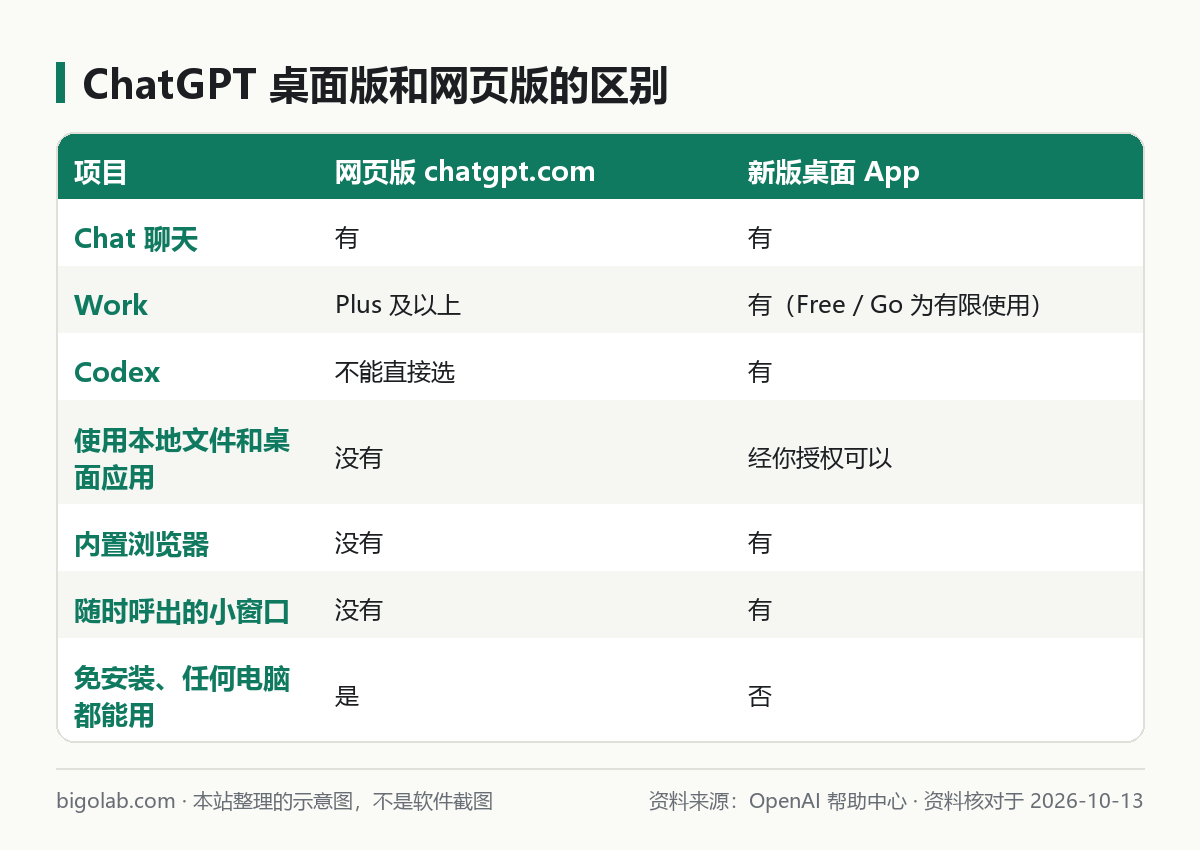1200x850 pixels.
Task: Select the "新版桌面 App" column header
Action: [x=834, y=172]
